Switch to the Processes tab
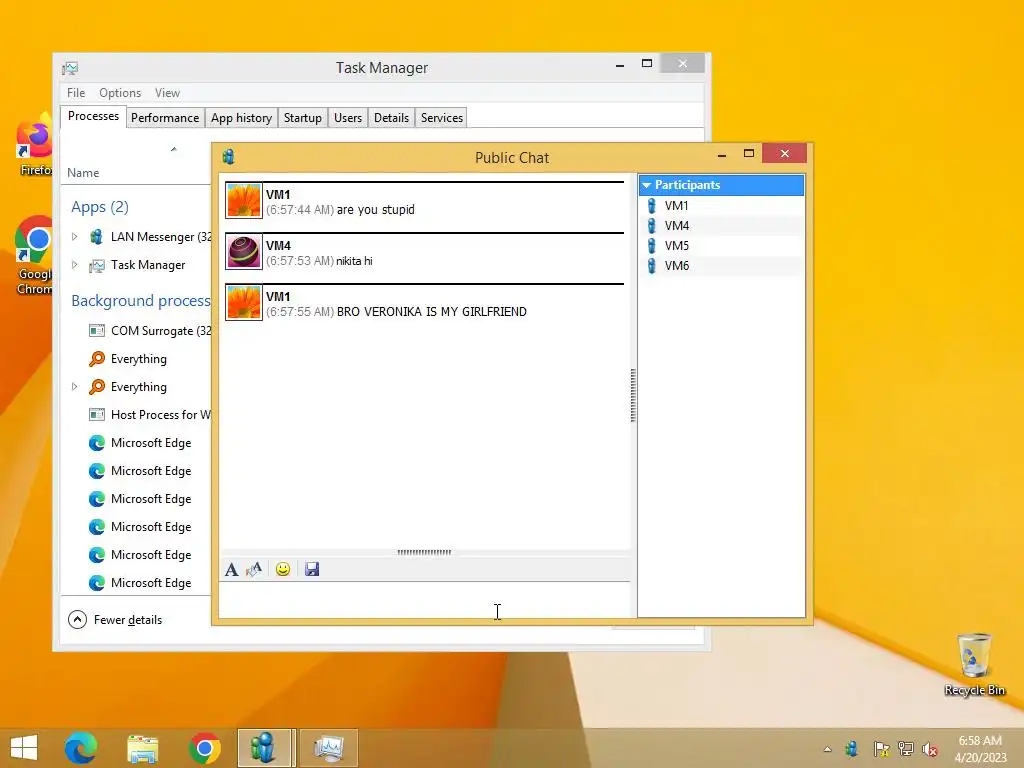This screenshot has width=1024, height=768. point(93,116)
